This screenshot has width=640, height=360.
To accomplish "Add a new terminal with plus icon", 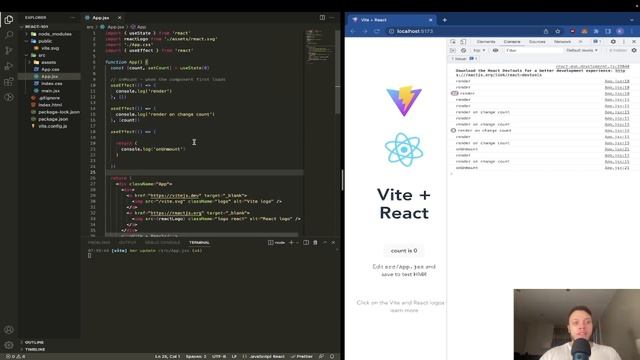I will [291, 242].
